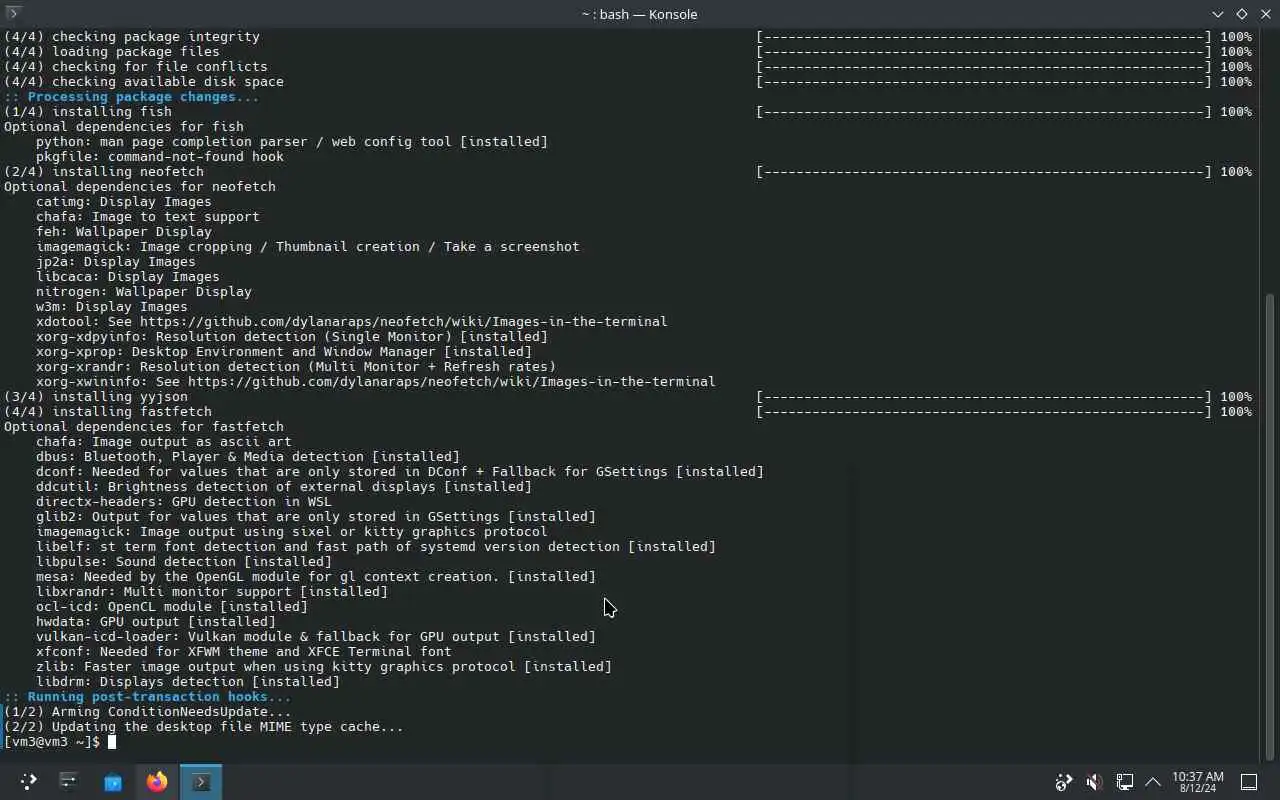Open the Konsole window menu icon in title bar
This screenshot has height=800, width=1280.
tap(14, 13)
